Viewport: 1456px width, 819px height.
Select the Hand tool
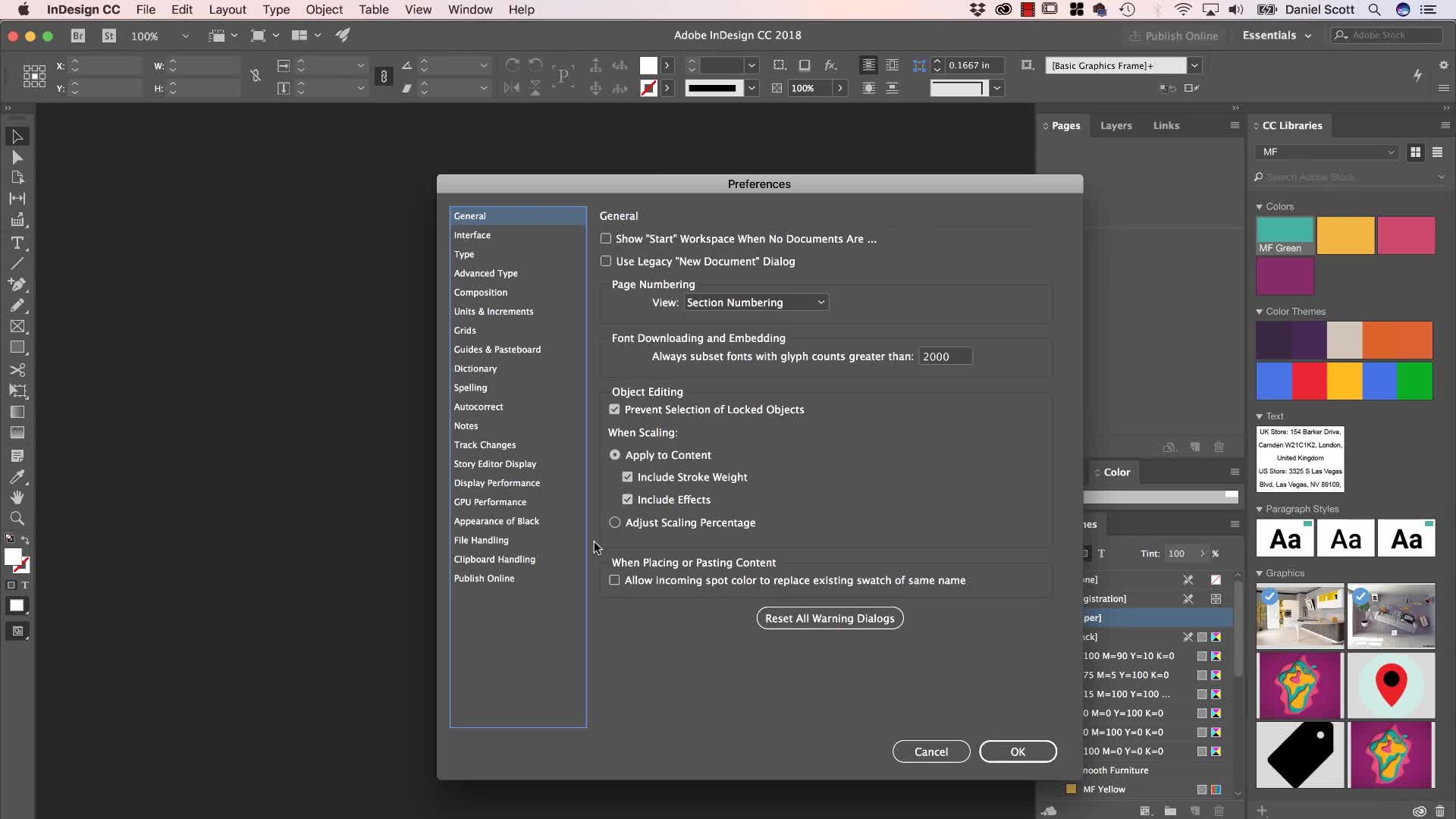17,497
